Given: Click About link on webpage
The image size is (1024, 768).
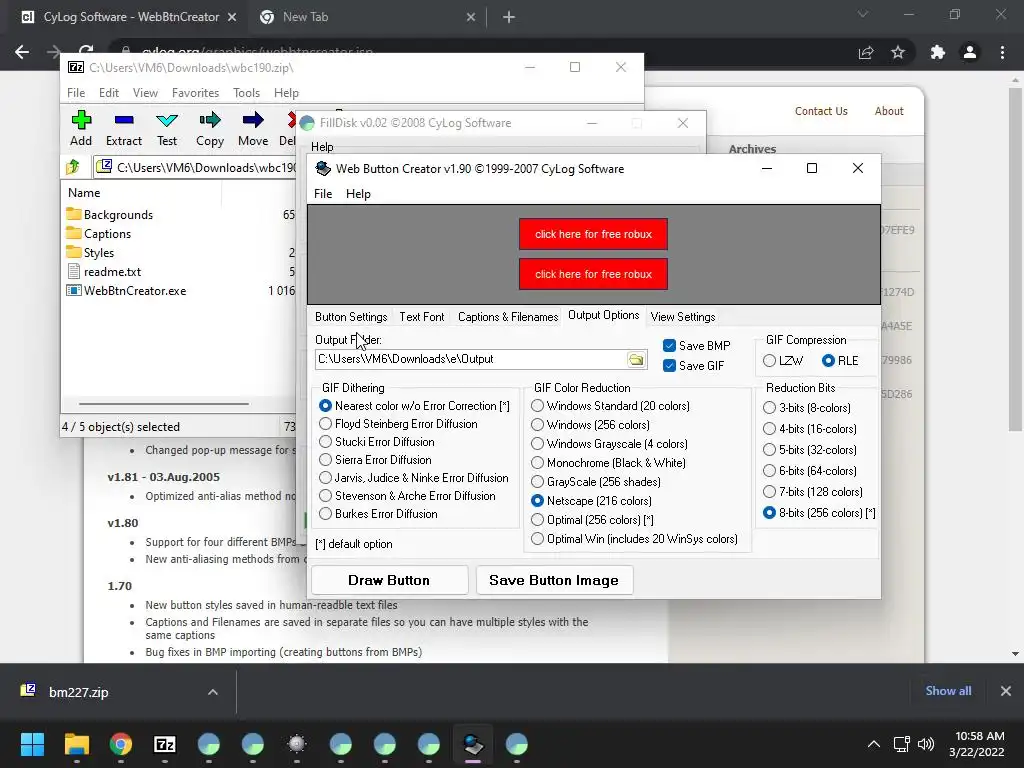Looking at the screenshot, I should 889,111.
